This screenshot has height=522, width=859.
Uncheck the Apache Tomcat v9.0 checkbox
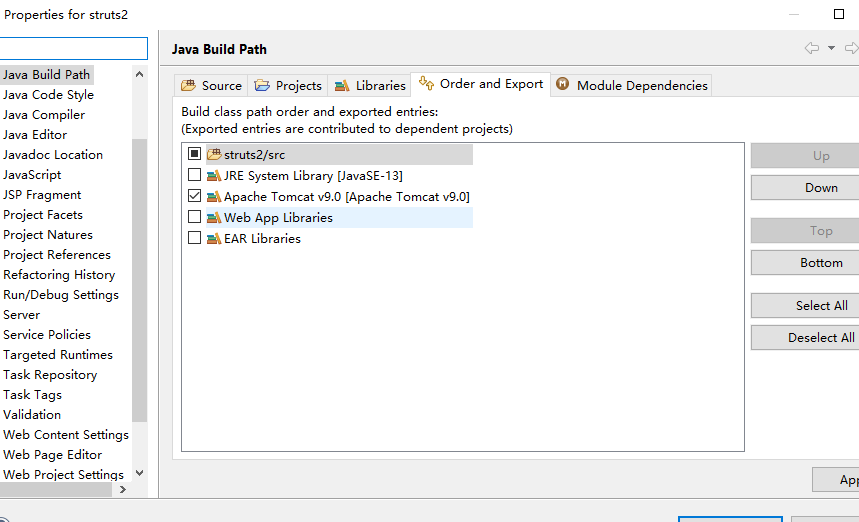(194, 196)
